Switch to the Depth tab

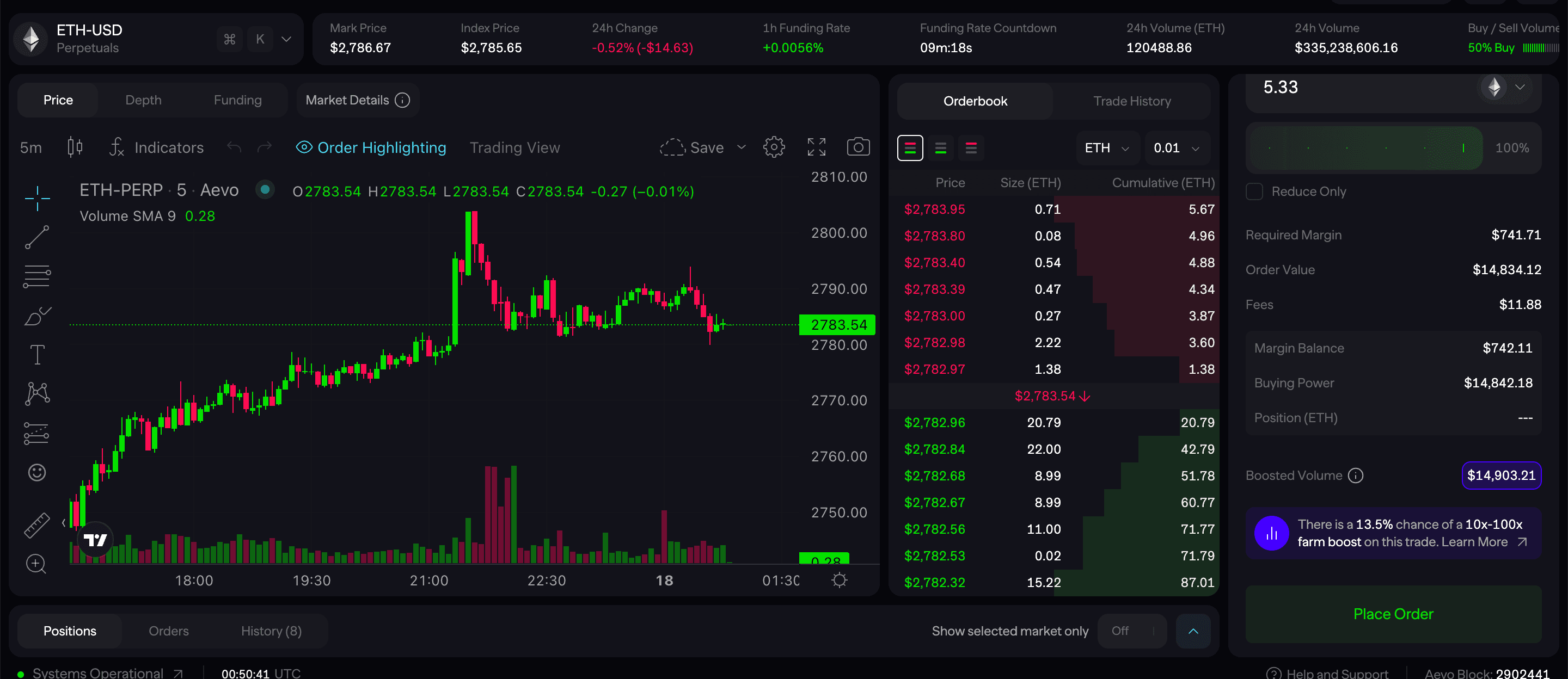[x=143, y=101]
